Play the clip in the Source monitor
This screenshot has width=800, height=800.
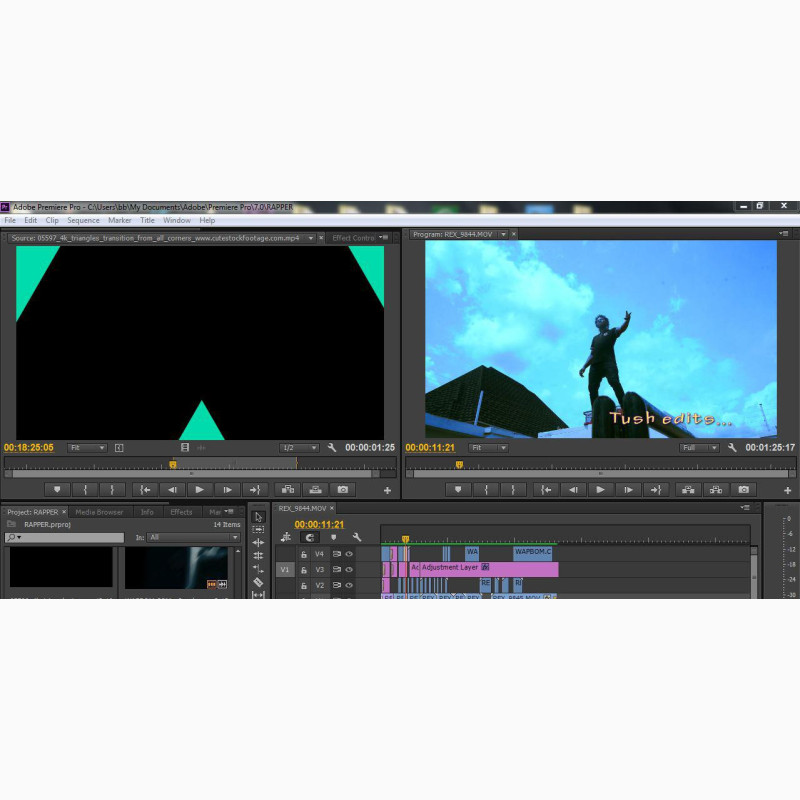click(199, 490)
